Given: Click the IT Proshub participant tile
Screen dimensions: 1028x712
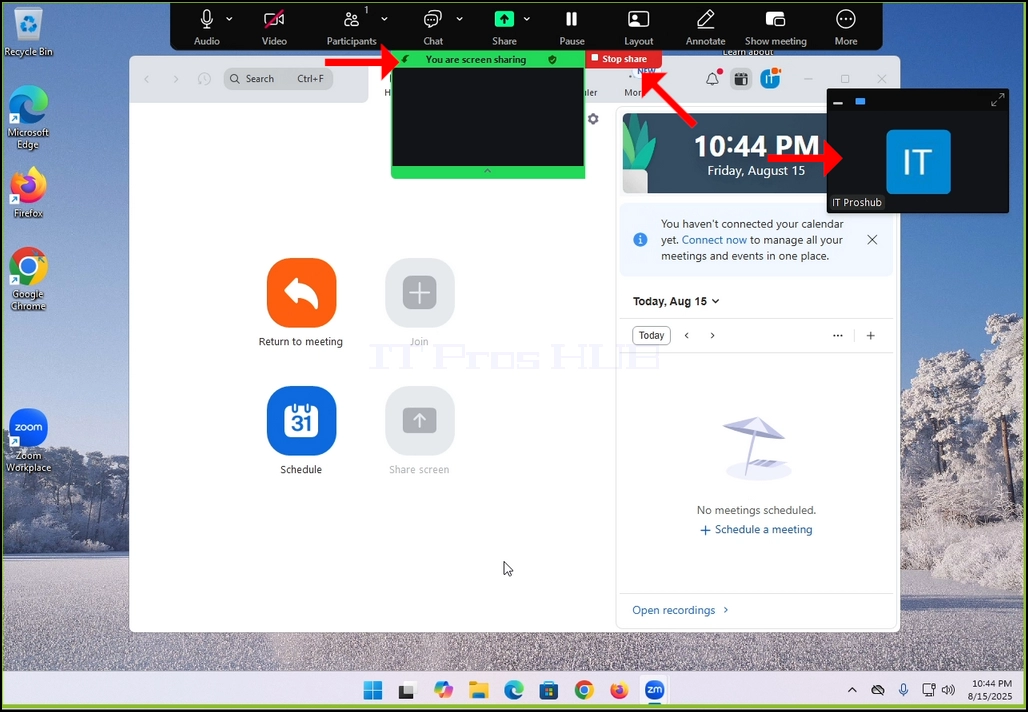Looking at the screenshot, I should (918, 161).
